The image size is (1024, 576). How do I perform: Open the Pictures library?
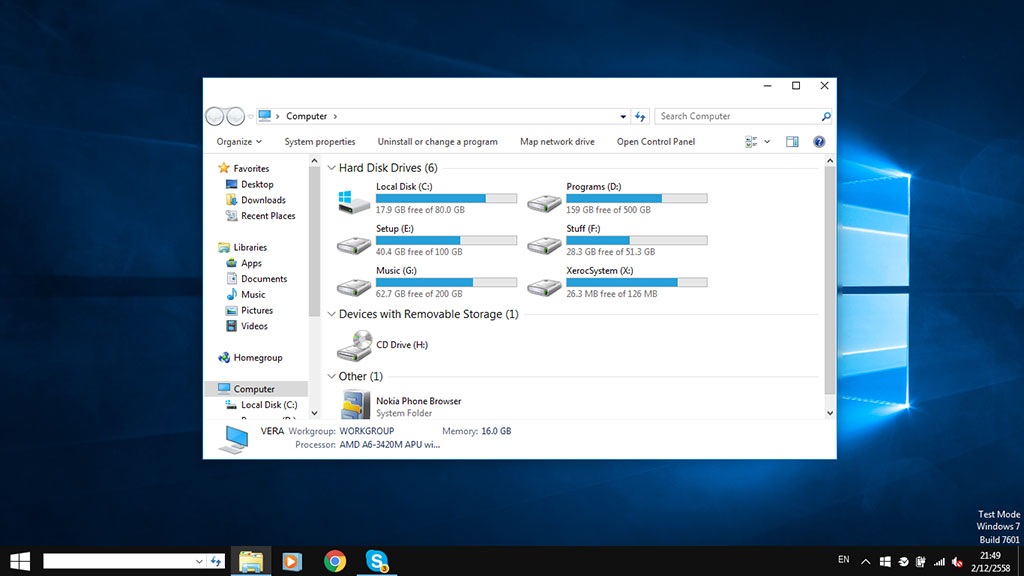click(x=257, y=310)
